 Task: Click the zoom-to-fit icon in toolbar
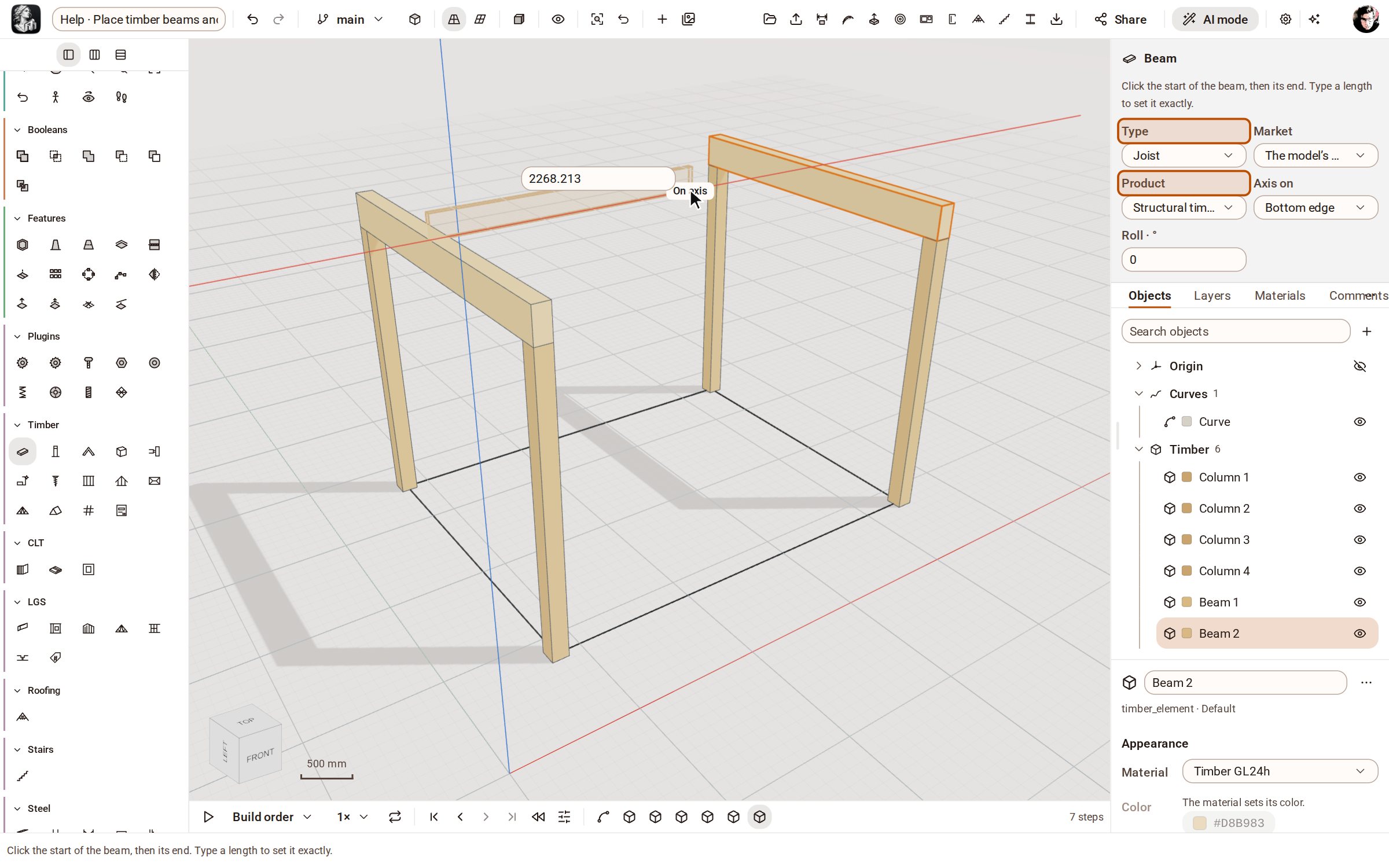click(597, 19)
